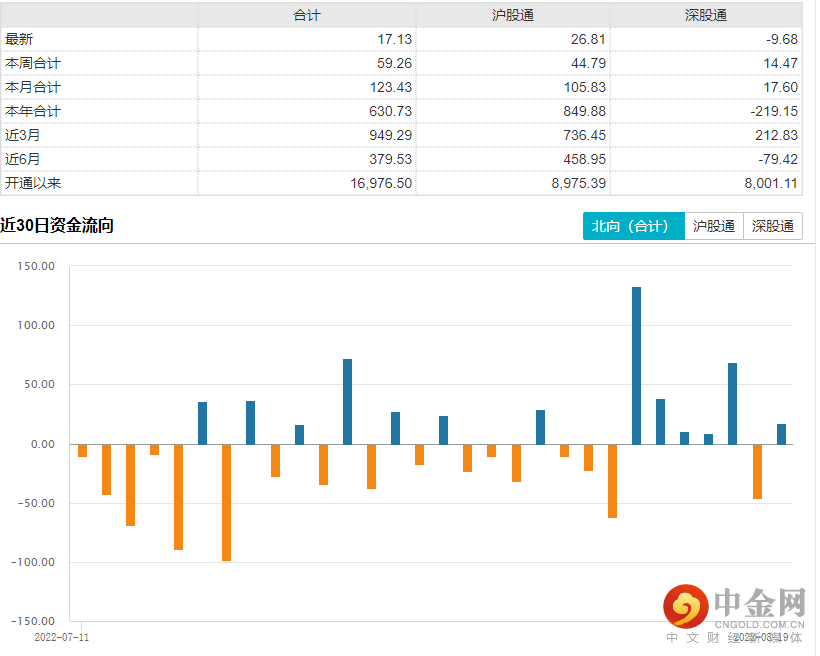Click the value 17.60 in 本月合计 row
The height and width of the screenshot is (656, 820).
tap(781, 87)
